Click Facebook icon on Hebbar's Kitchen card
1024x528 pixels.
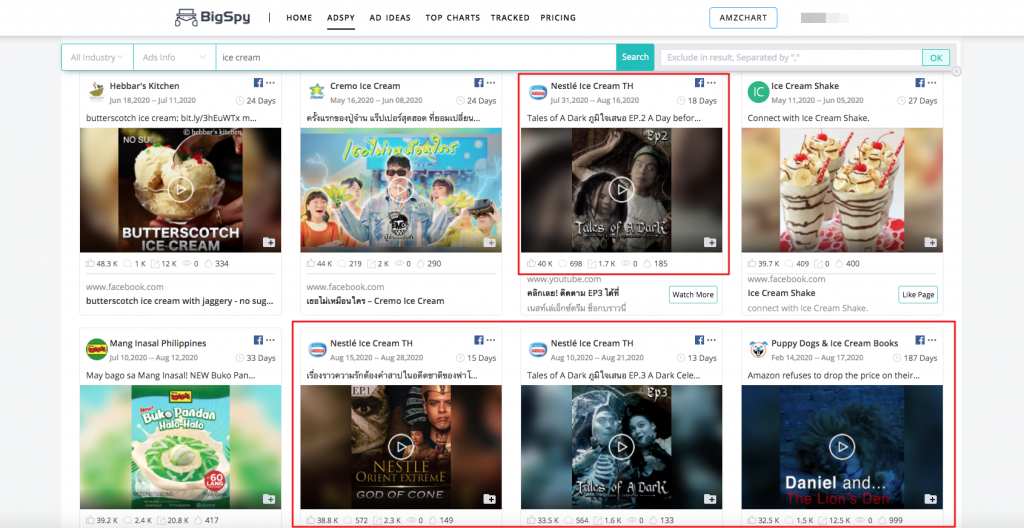258,83
